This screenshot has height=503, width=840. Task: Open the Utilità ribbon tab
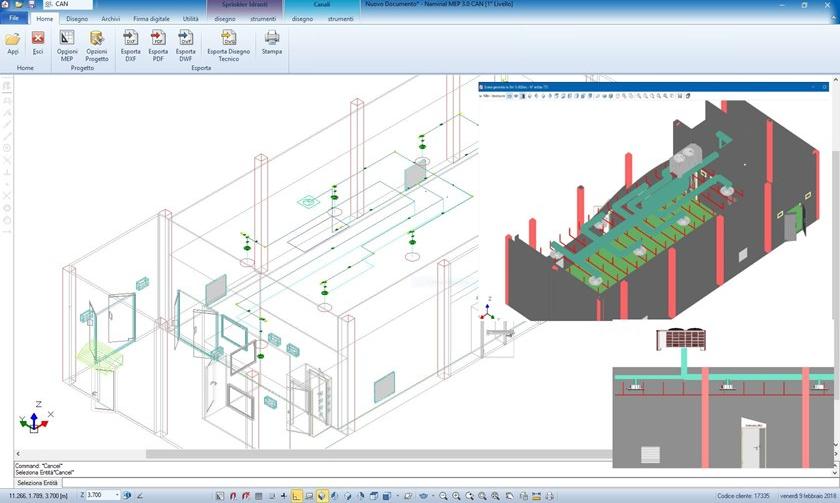coord(190,18)
